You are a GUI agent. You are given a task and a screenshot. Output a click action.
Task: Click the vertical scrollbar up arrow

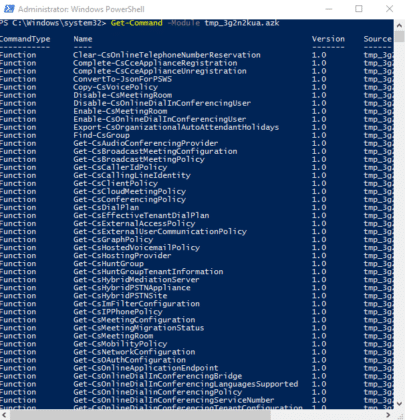pos(399,25)
